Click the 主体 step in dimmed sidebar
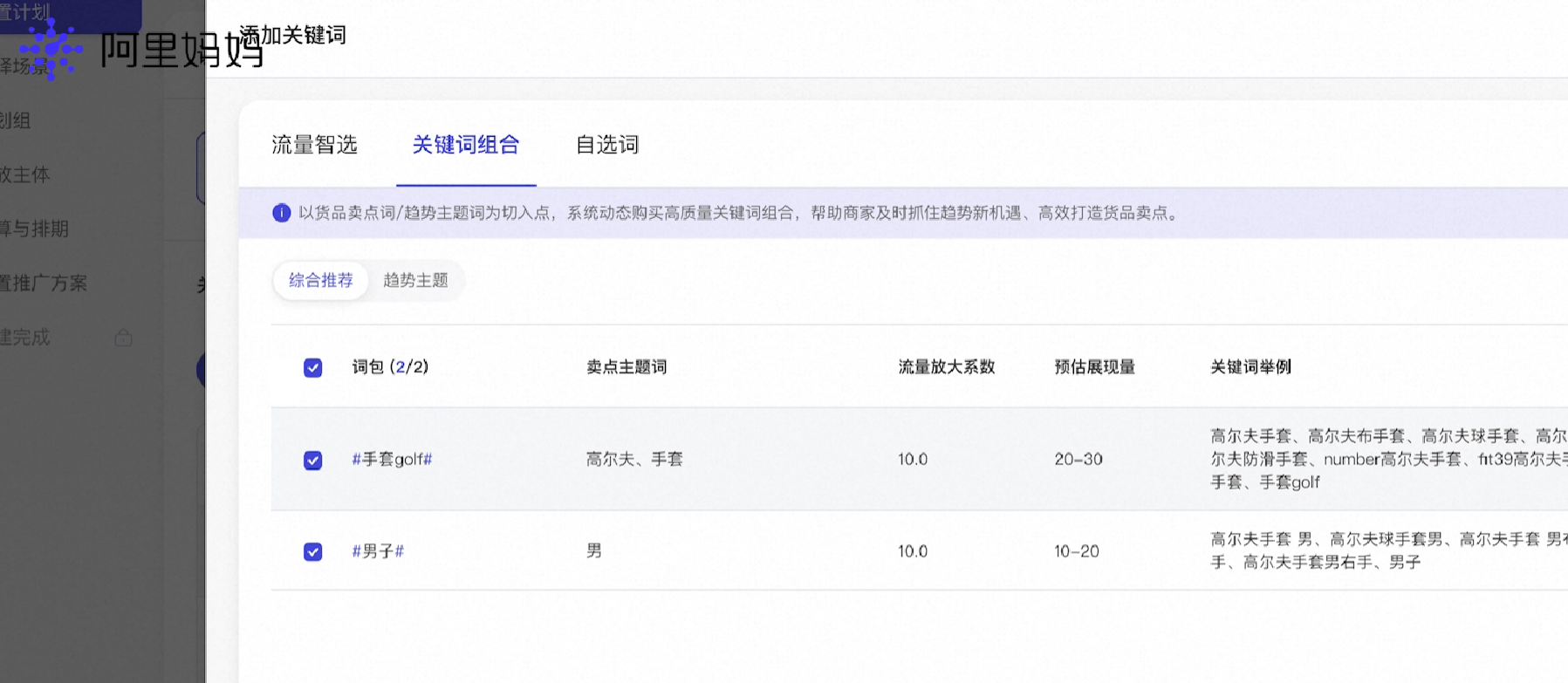The image size is (1568, 683). click(x=25, y=174)
